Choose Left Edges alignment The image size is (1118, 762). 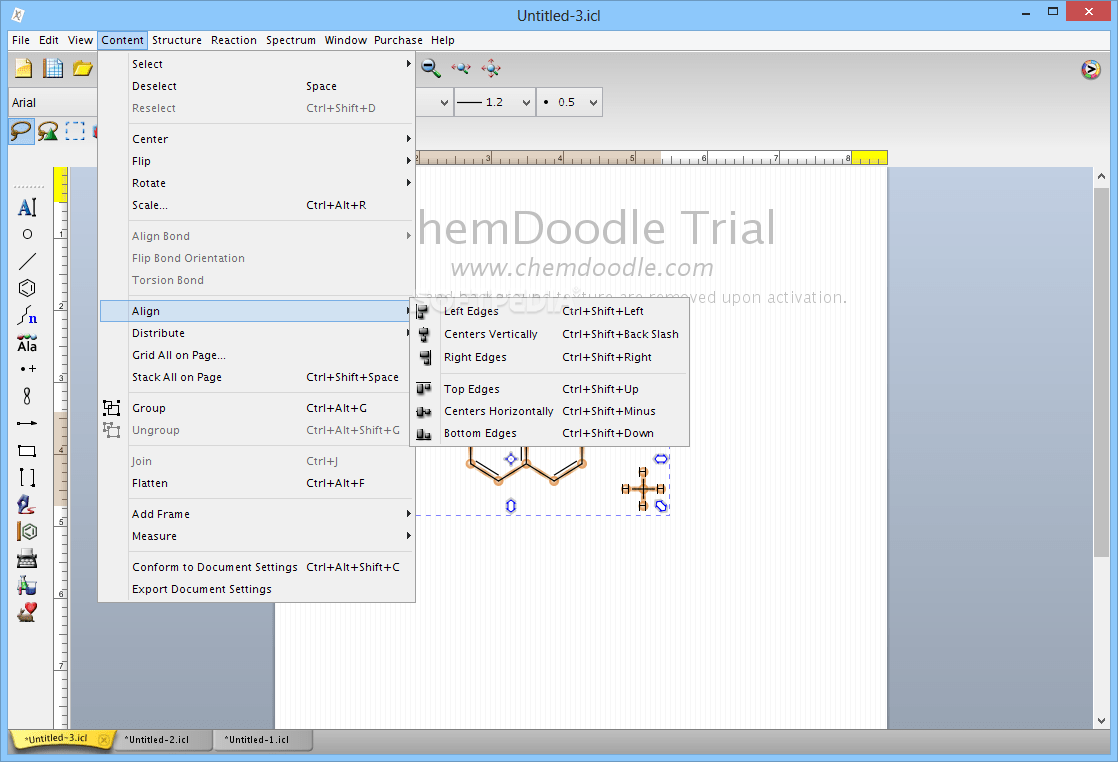(x=550, y=312)
